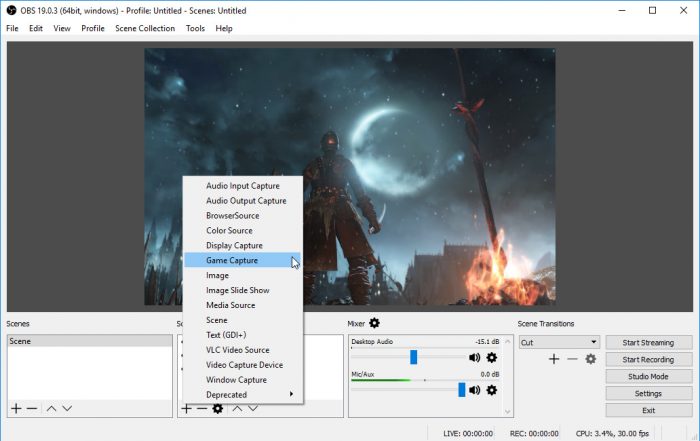Choose BrowserSource from the list

click(x=243, y=216)
